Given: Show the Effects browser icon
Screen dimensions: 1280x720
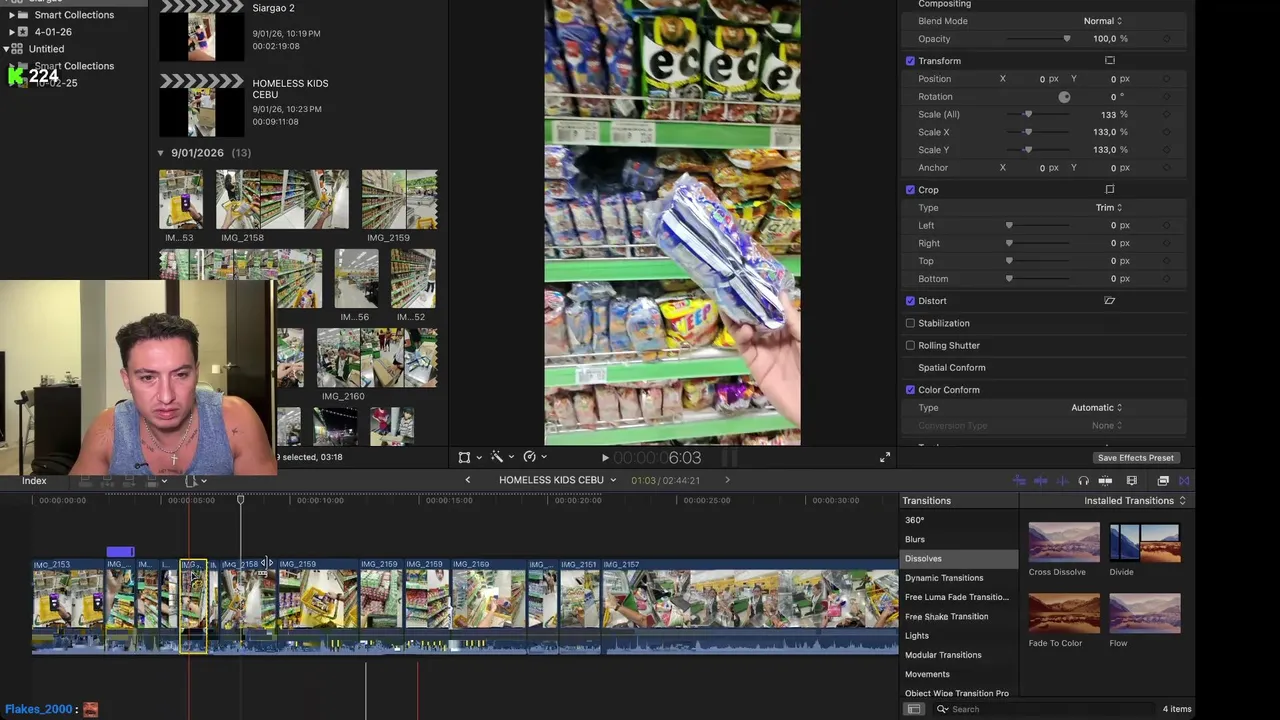Looking at the screenshot, I should pos(1163,481).
